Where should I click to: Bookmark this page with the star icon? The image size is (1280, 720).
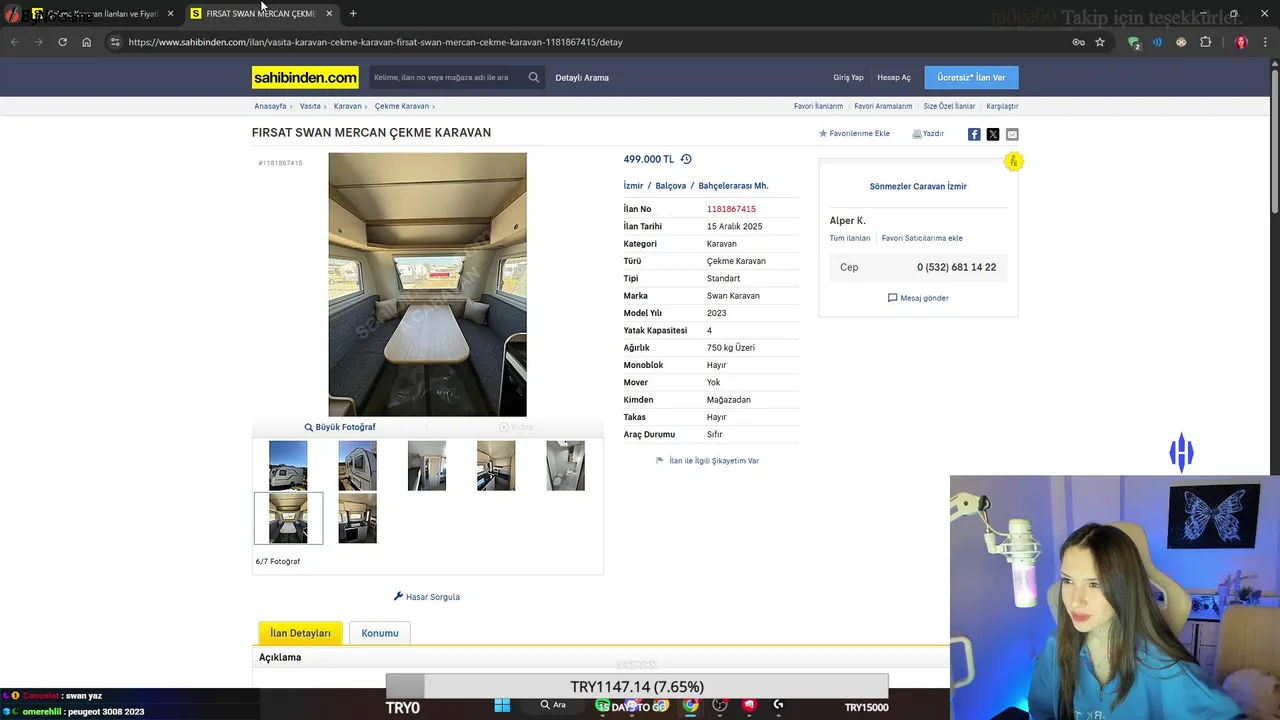click(x=1100, y=42)
